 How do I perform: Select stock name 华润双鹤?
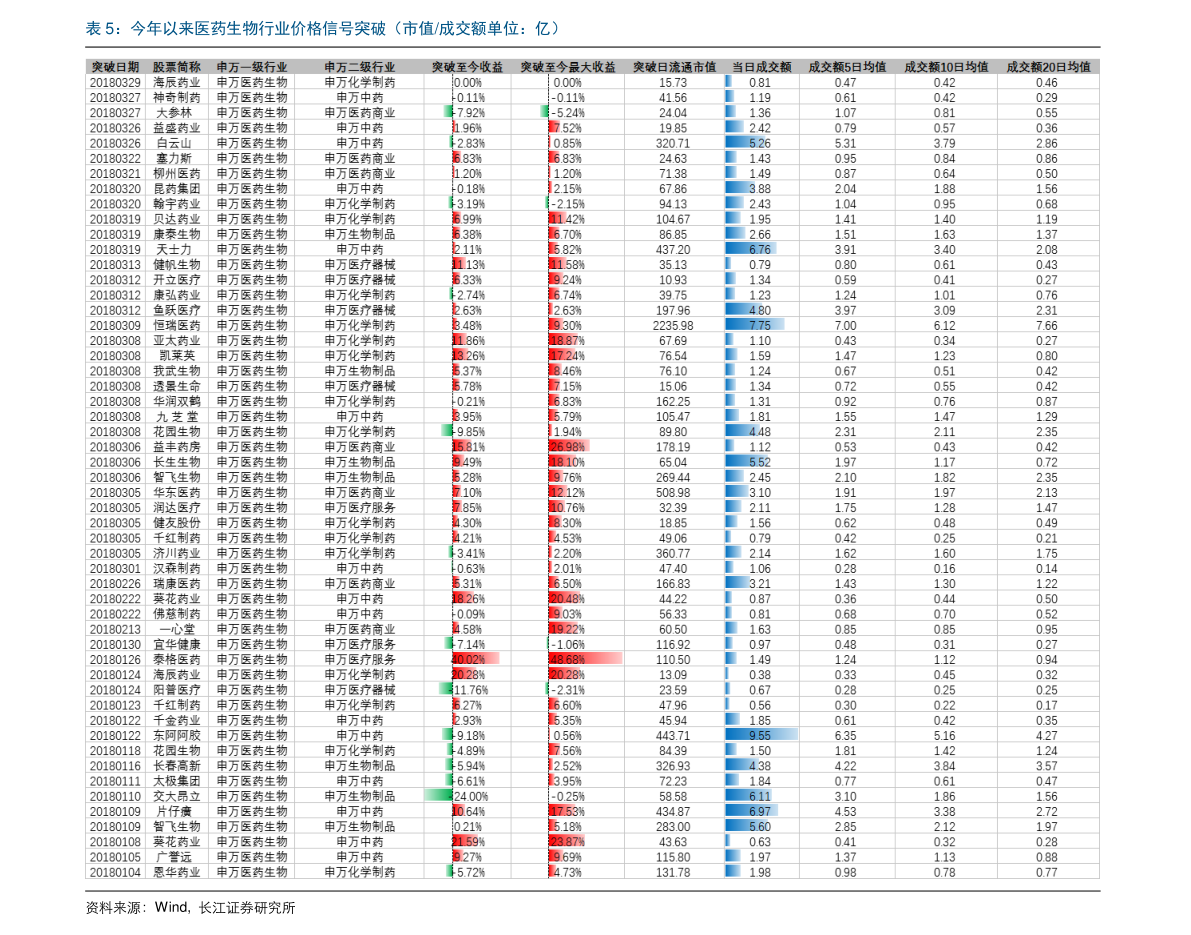click(177, 401)
